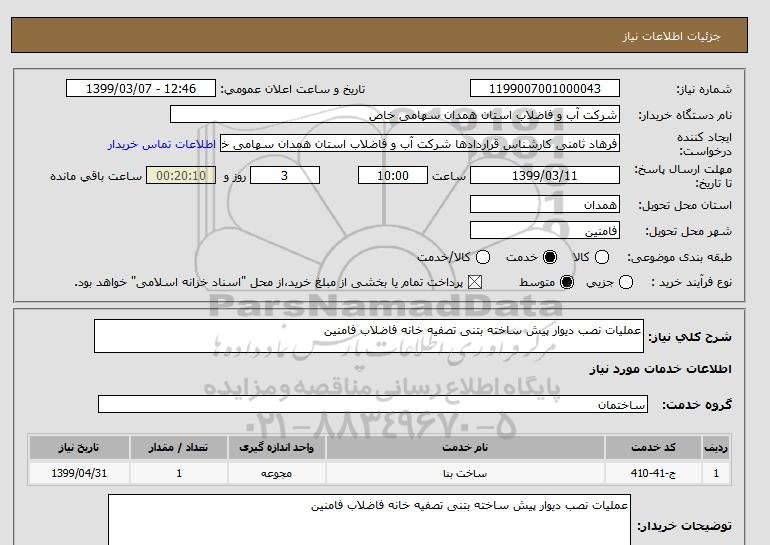Click column header تعداد / مقدار
This screenshot has width=770, height=545.
(179, 447)
